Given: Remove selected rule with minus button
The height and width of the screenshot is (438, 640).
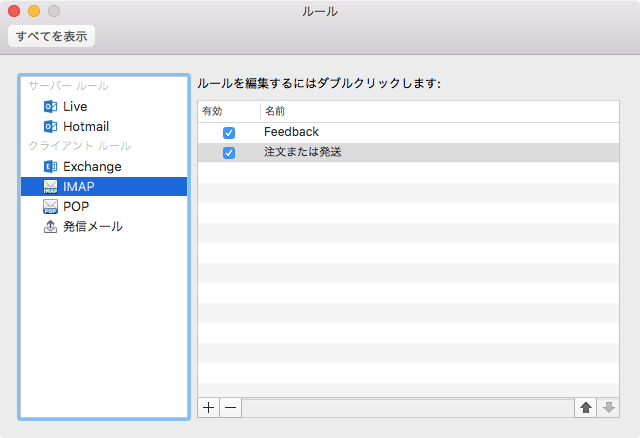Looking at the screenshot, I should pyautogui.click(x=231, y=408).
